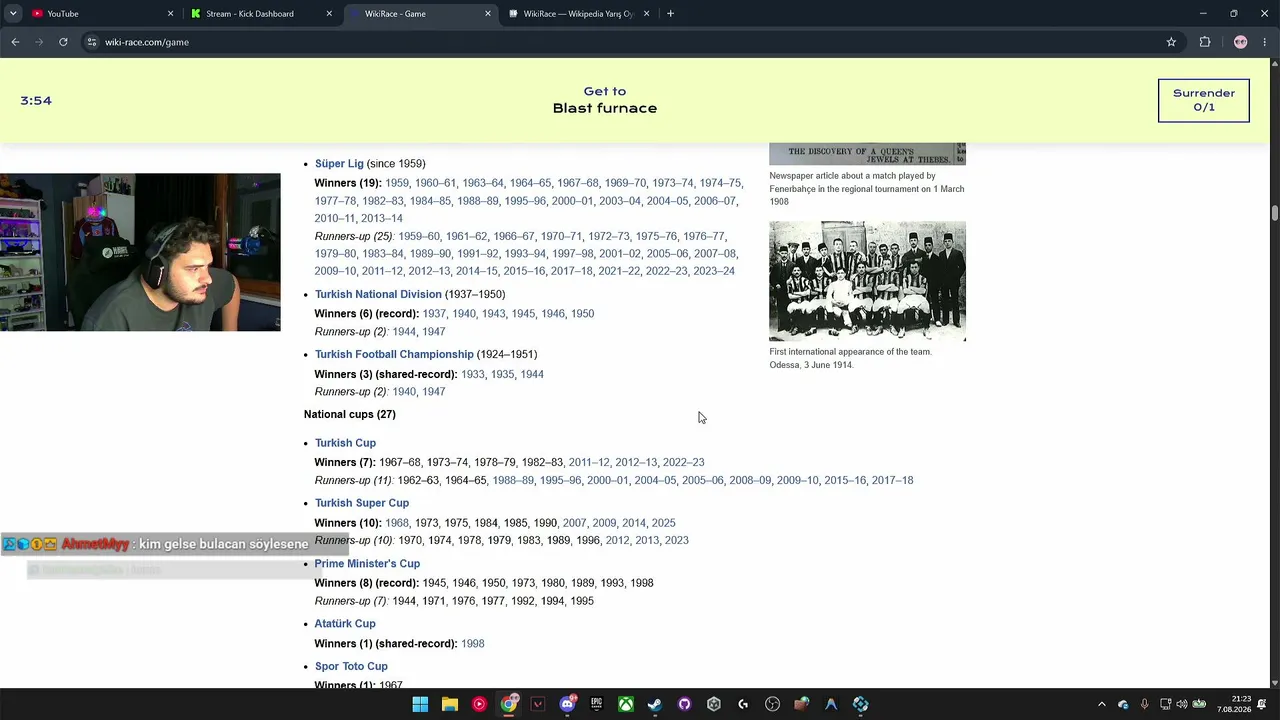Click the 'National cups (27)' heading
Image resolution: width=1280 pixels, height=720 pixels.
(x=350, y=414)
